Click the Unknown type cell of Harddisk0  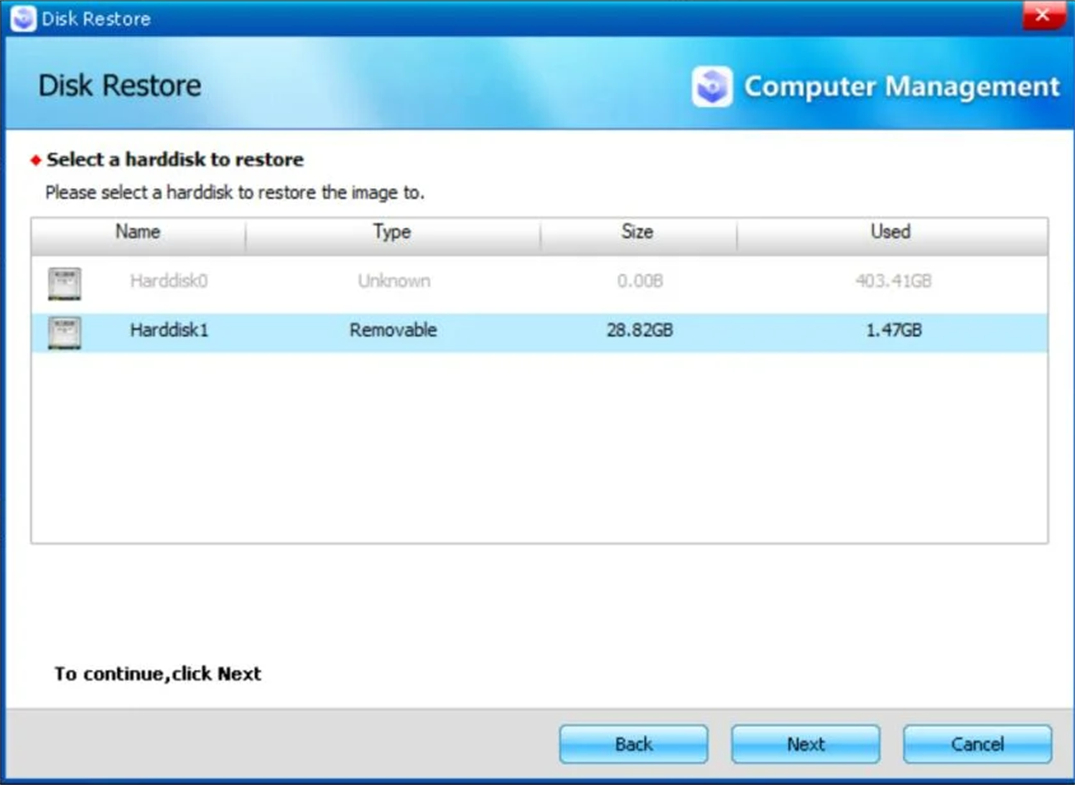click(x=394, y=281)
